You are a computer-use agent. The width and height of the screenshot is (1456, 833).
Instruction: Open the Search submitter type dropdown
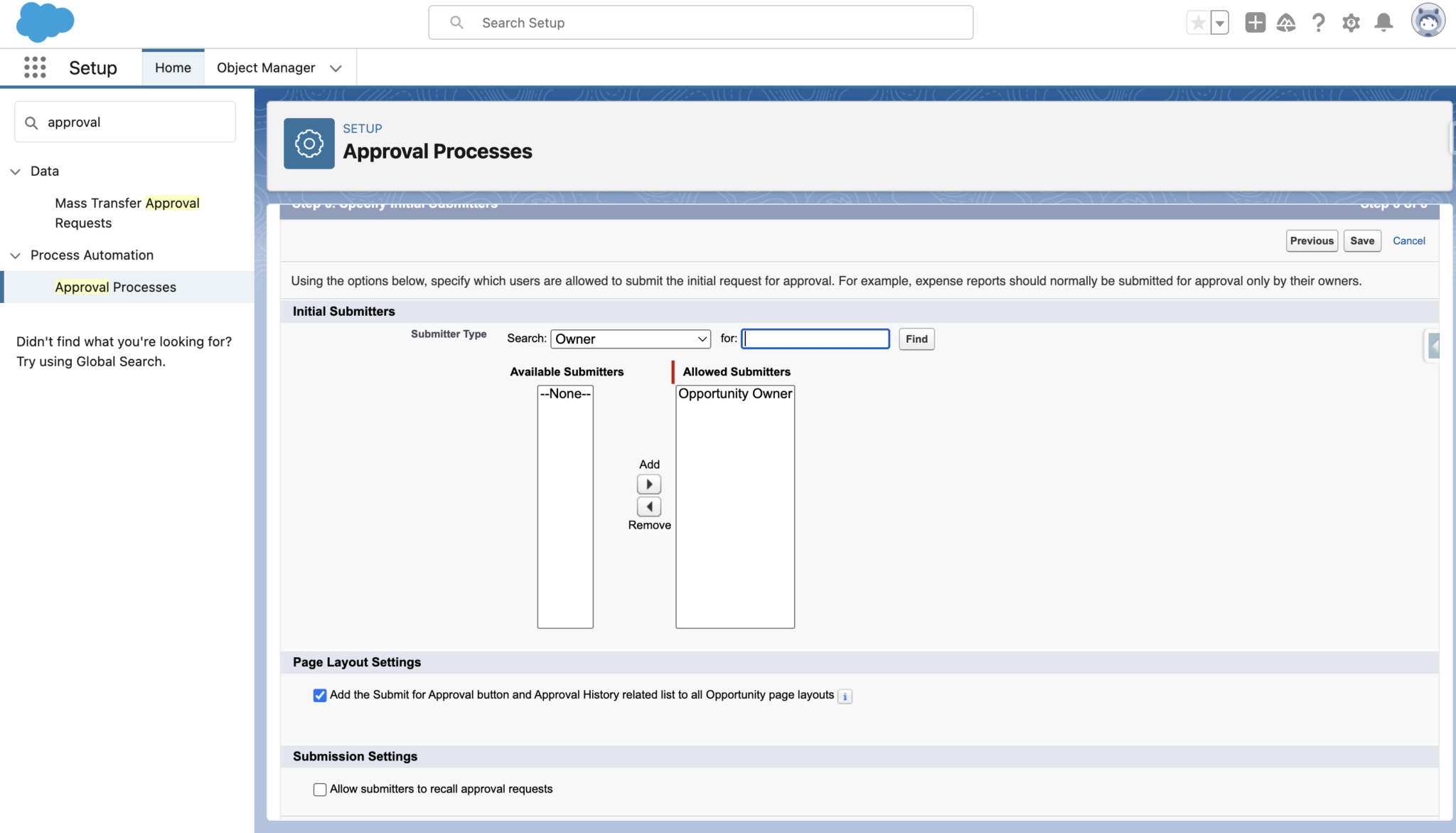pyautogui.click(x=630, y=339)
